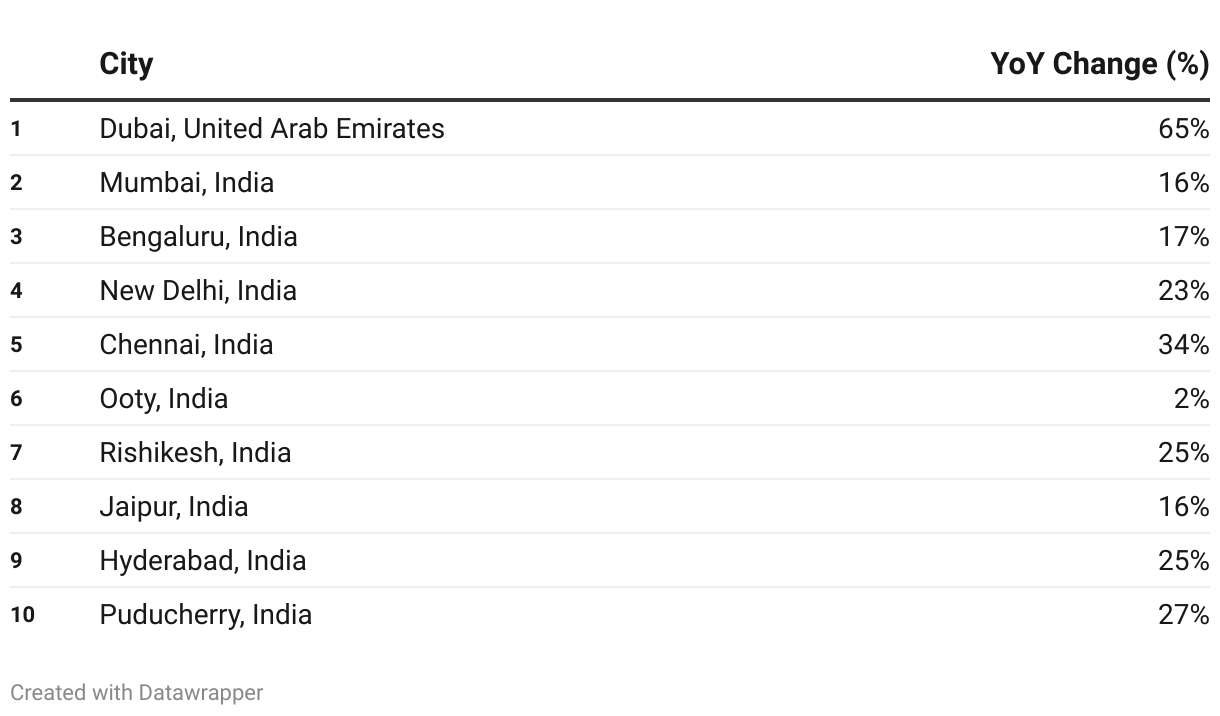This screenshot has height=716, width=1220.
Task: Click the Chennai, India cell
Action: [x=186, y=344]
